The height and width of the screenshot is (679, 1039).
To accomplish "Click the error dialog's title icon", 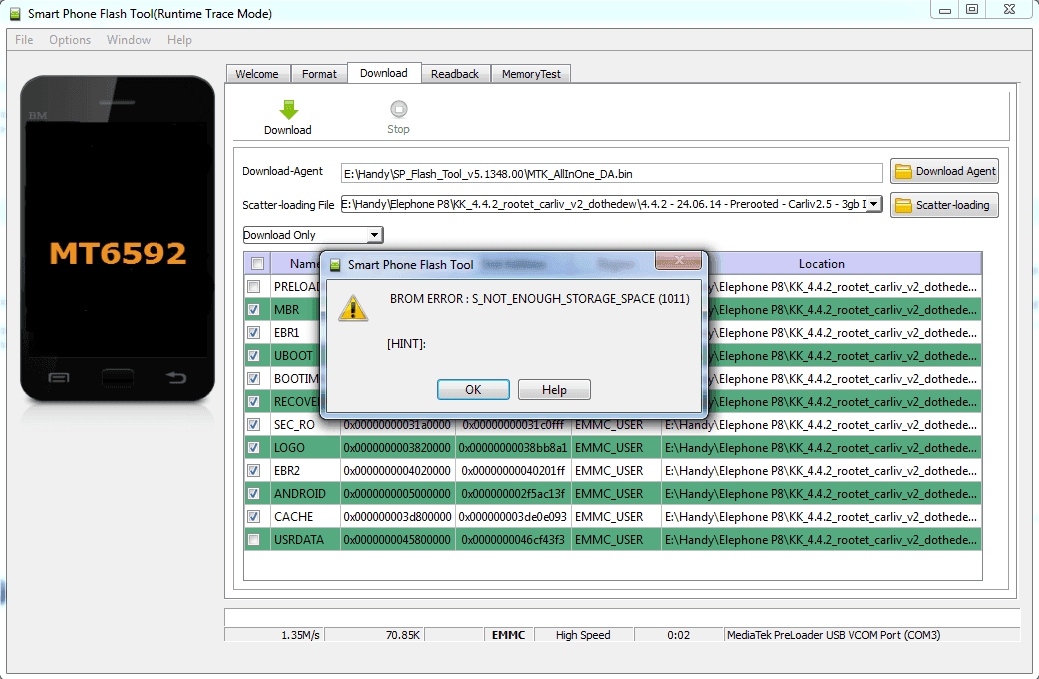I will (335, 265).
